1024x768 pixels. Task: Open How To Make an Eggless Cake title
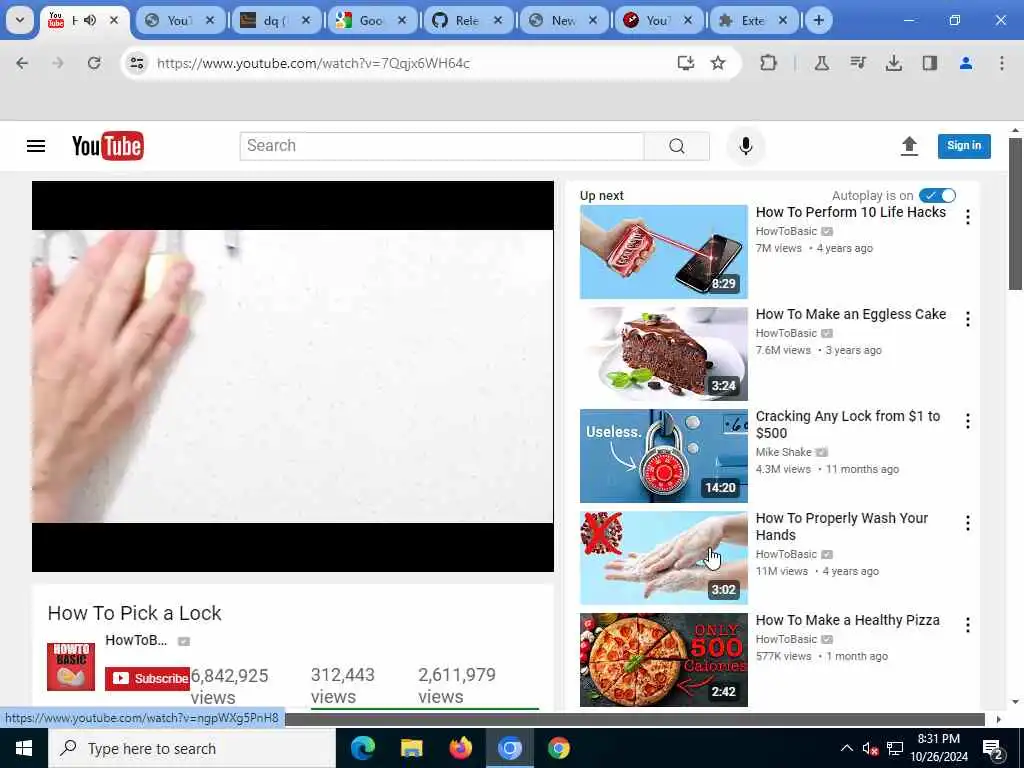tap(850, 314)
